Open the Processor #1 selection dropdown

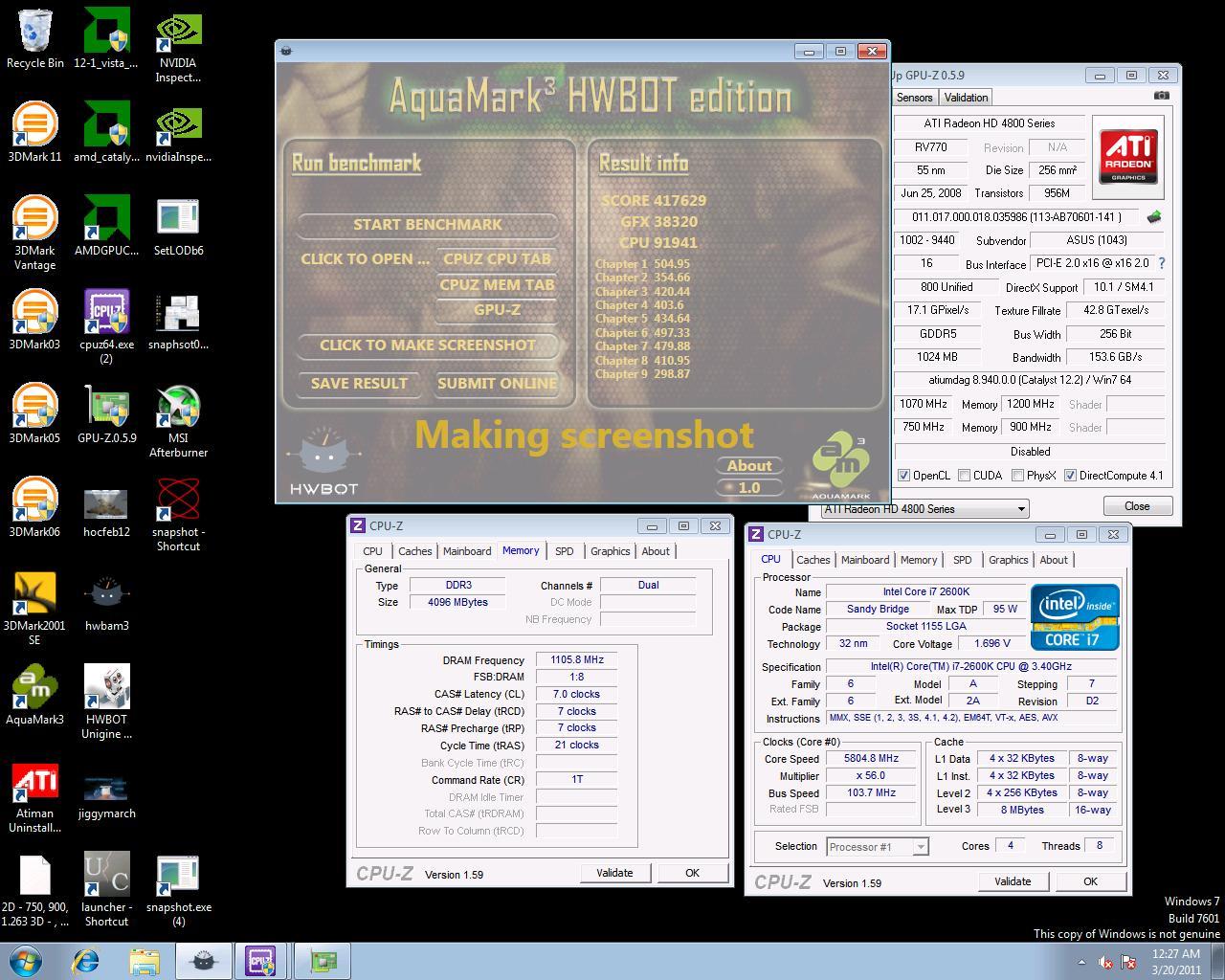877,847
